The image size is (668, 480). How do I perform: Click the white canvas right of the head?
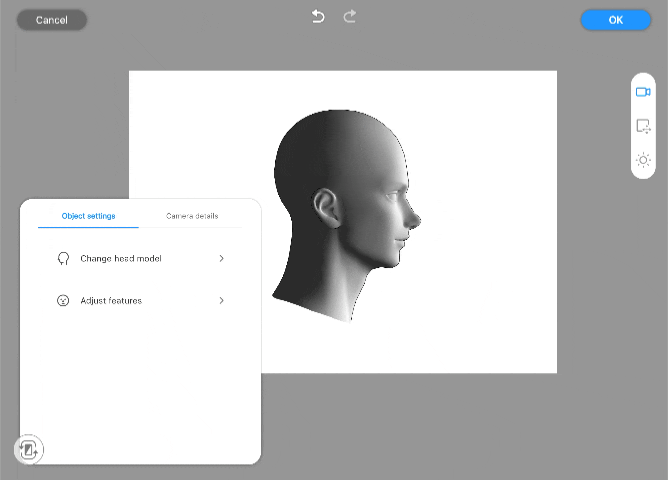point(486,221)
